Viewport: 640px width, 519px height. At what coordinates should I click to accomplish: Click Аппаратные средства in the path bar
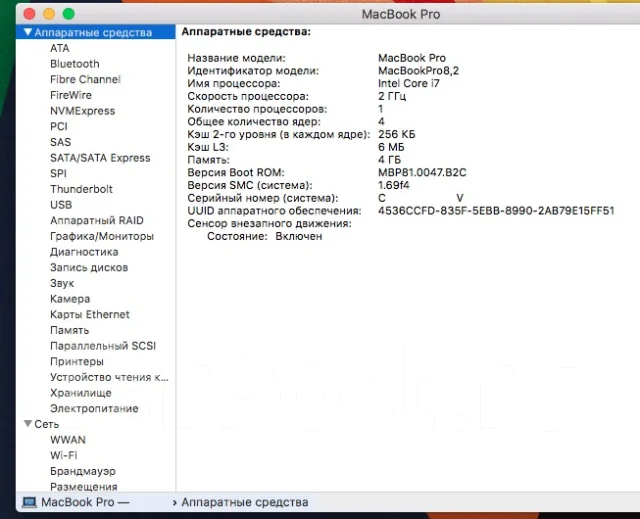[x=244, y=502]
